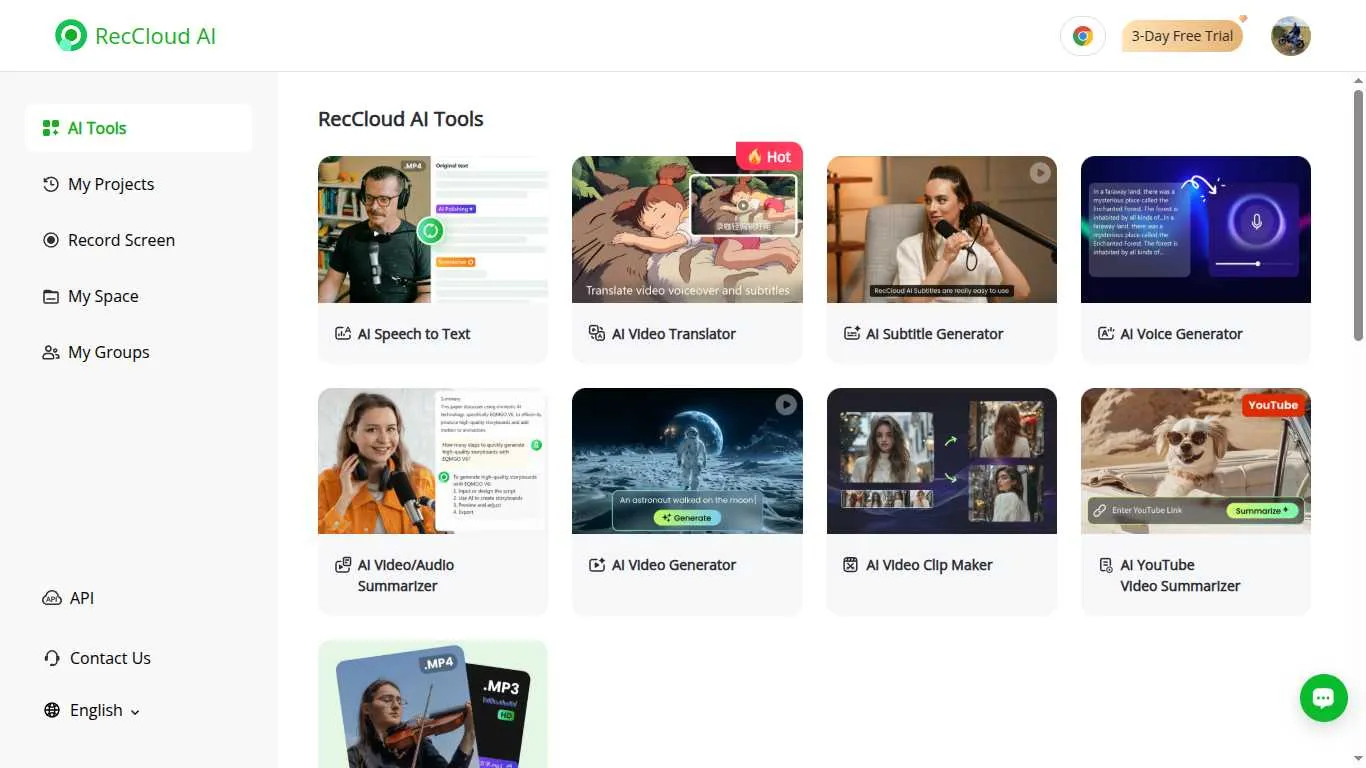
Task: Click the Record Screen circle icon
Action: (51, 240)
